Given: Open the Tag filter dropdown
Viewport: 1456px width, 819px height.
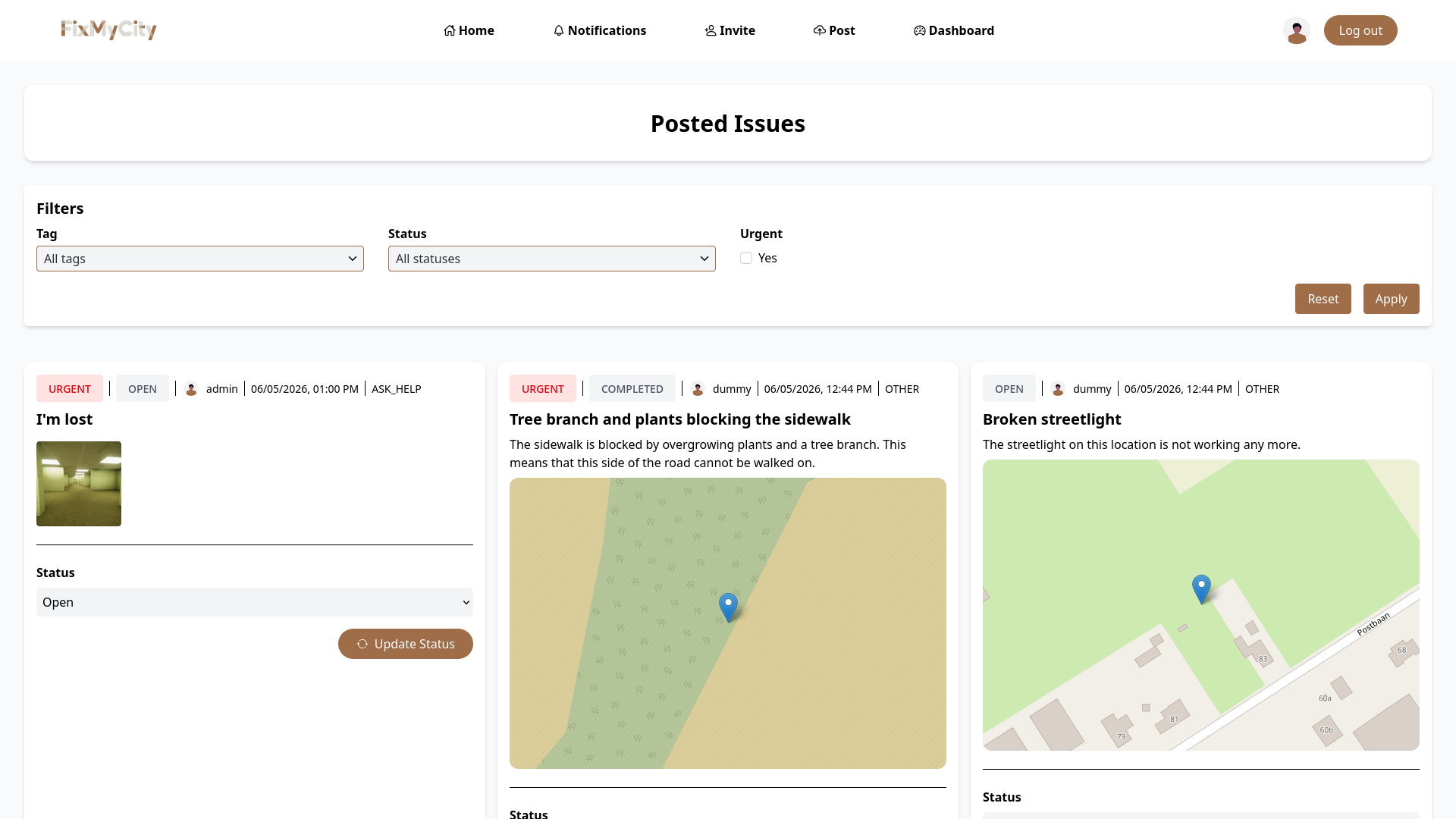Looking at the screenshot, I should [200, 259].
